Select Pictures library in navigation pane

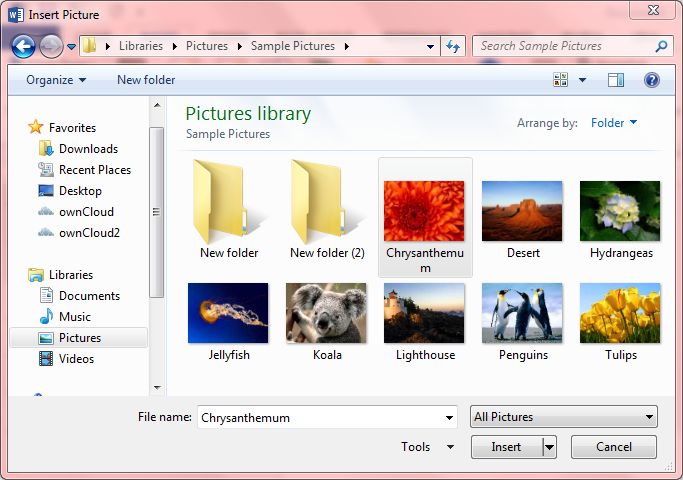(79, 338)
